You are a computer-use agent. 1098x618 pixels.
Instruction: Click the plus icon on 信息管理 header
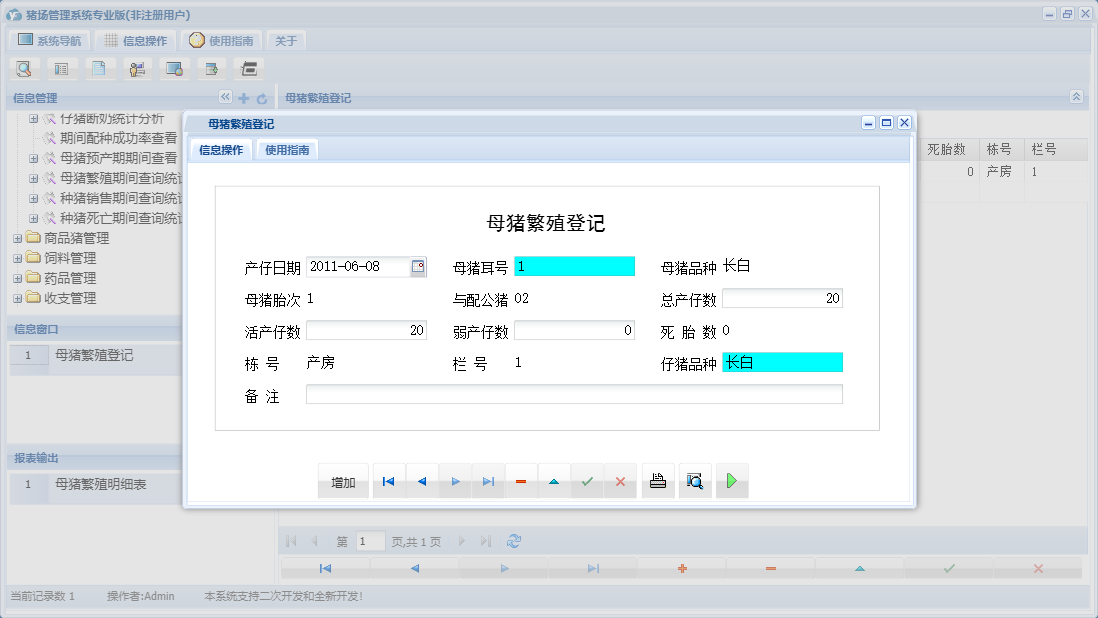pos(244,97)
